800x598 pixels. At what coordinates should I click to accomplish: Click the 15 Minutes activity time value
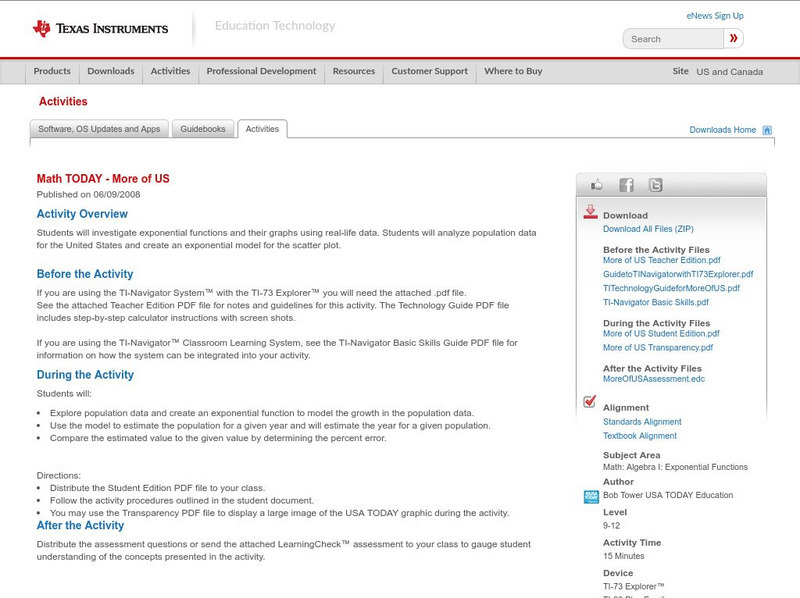tap(623, 556)
